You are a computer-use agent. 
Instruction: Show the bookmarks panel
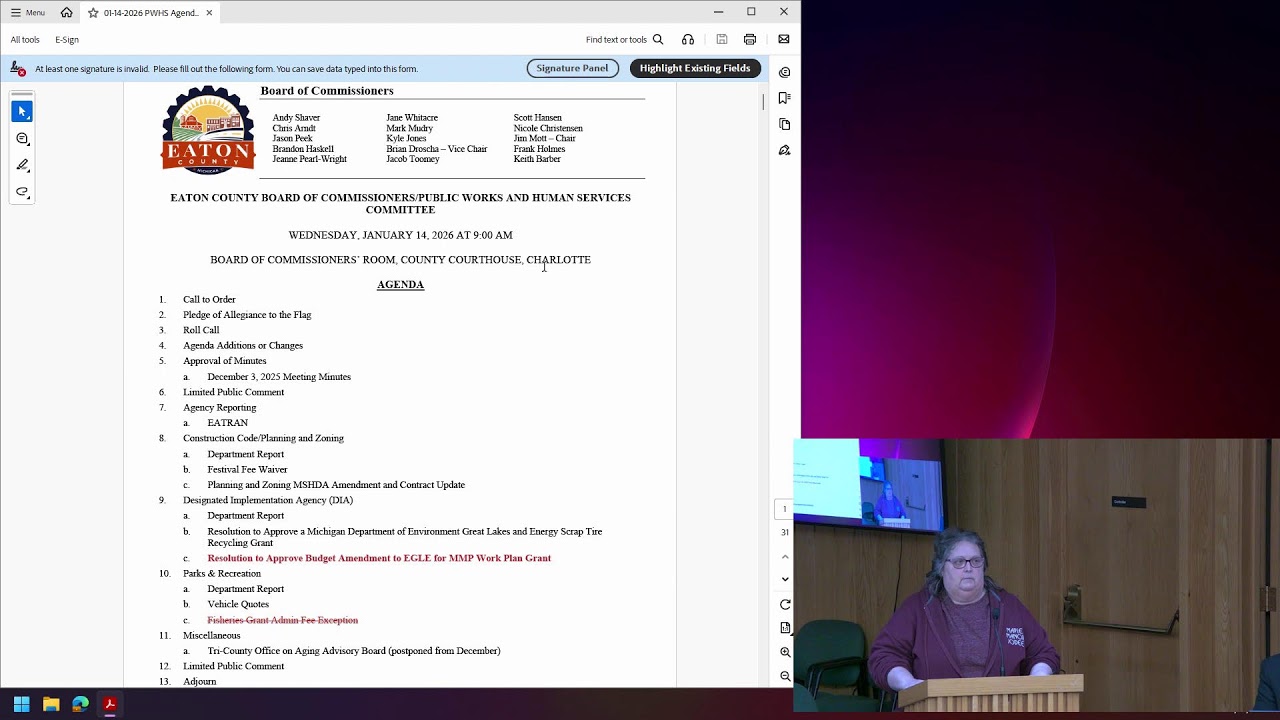[785, 98]
